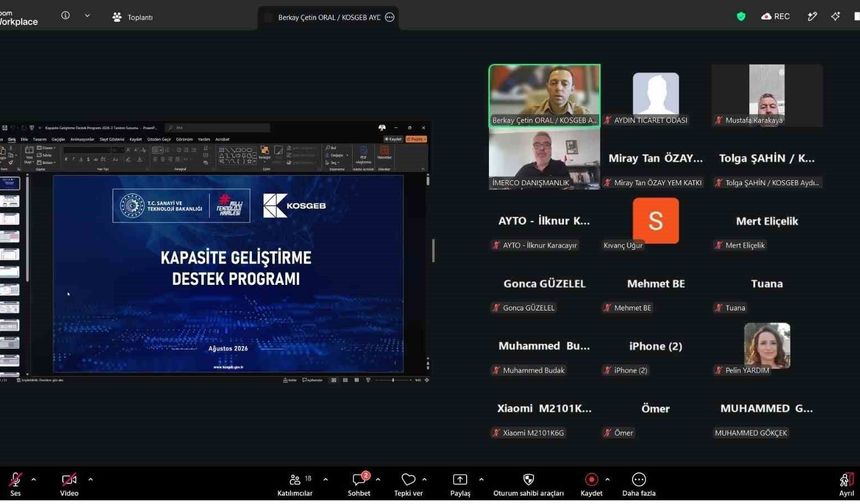860x504 pixels.
Task: Expand the arrow next to Paylaş
Action: [481, 480]
